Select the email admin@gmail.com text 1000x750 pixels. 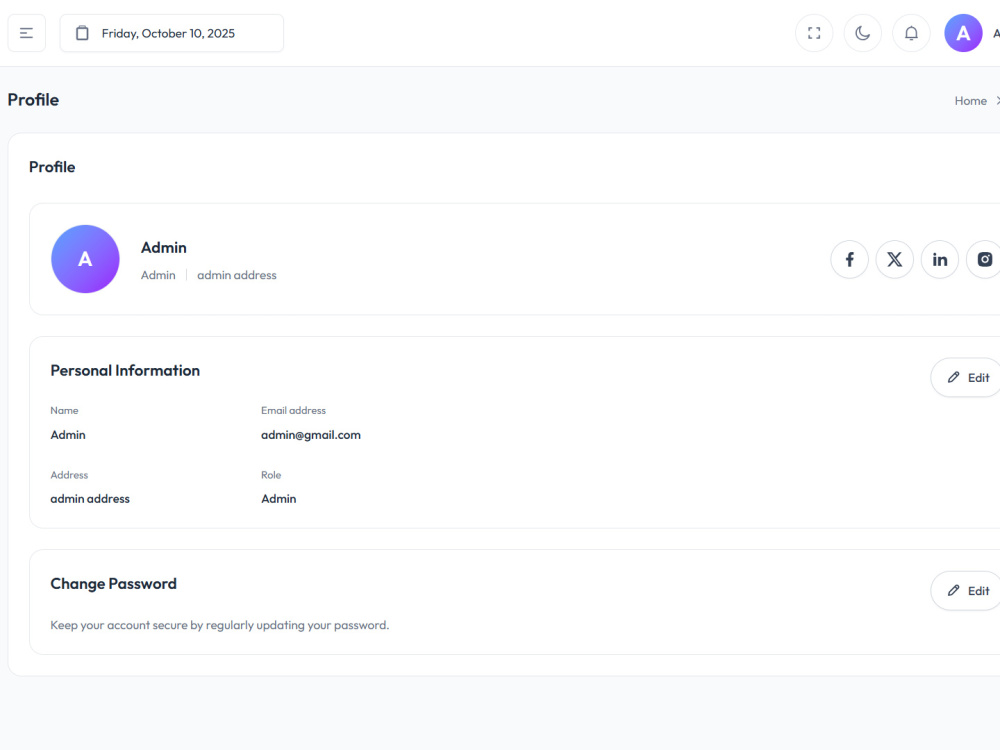coord(311,435)
